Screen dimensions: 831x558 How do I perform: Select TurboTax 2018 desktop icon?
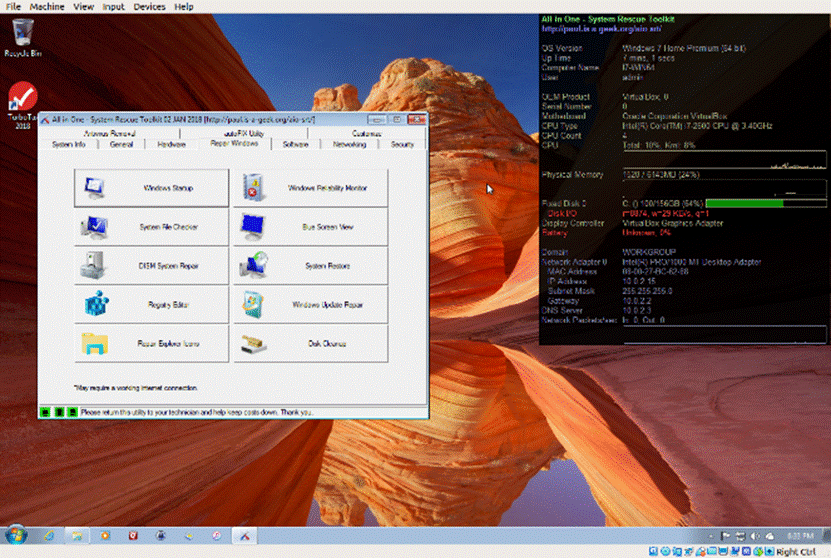[22, 105]
